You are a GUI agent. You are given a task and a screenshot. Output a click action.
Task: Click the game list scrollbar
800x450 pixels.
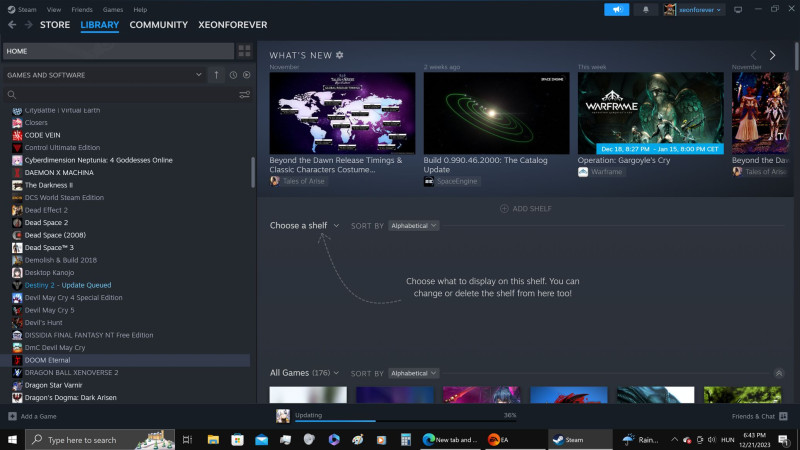point(253,172)
